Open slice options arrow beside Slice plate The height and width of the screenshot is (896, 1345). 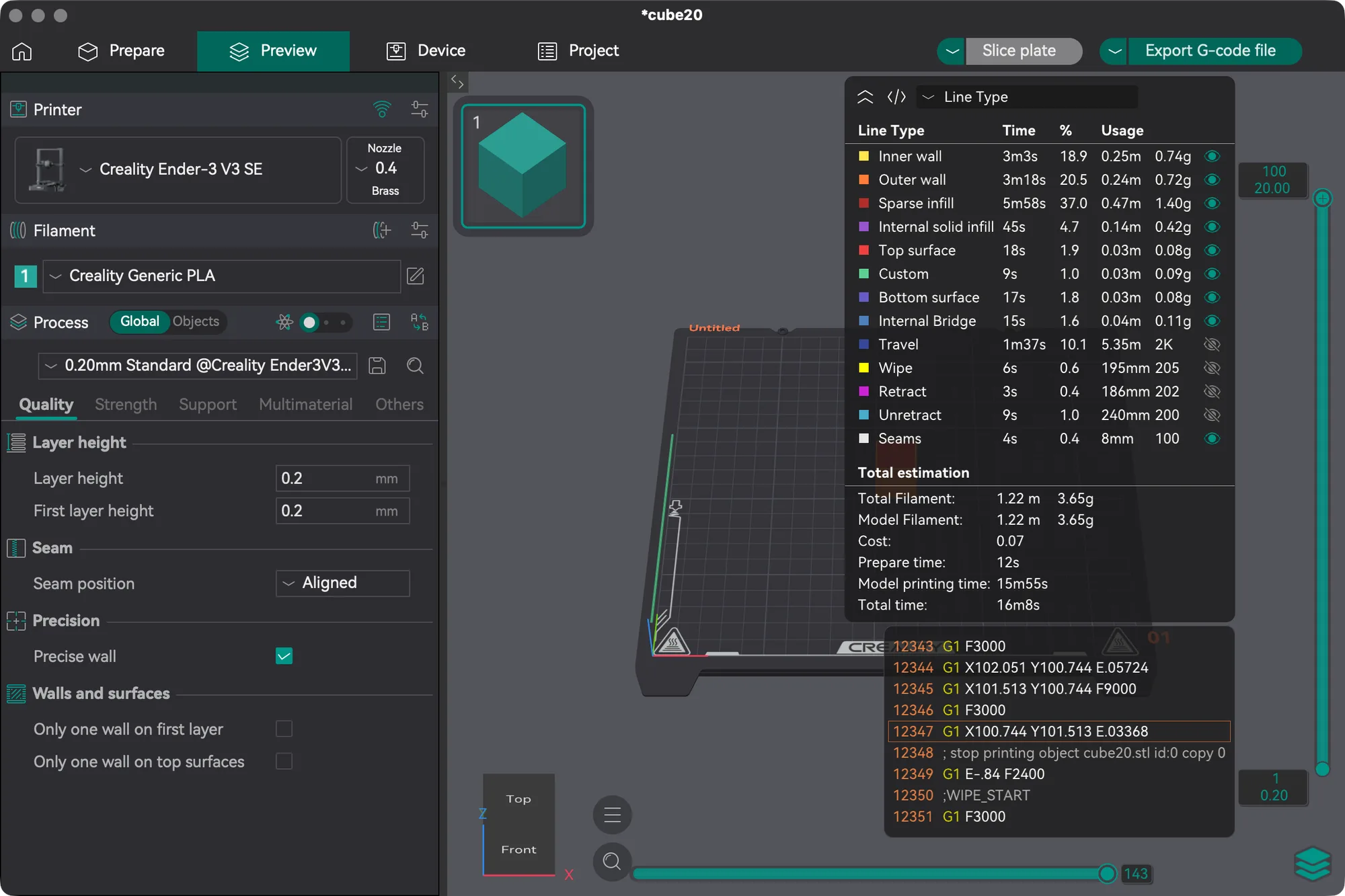(x=952, y=51)
